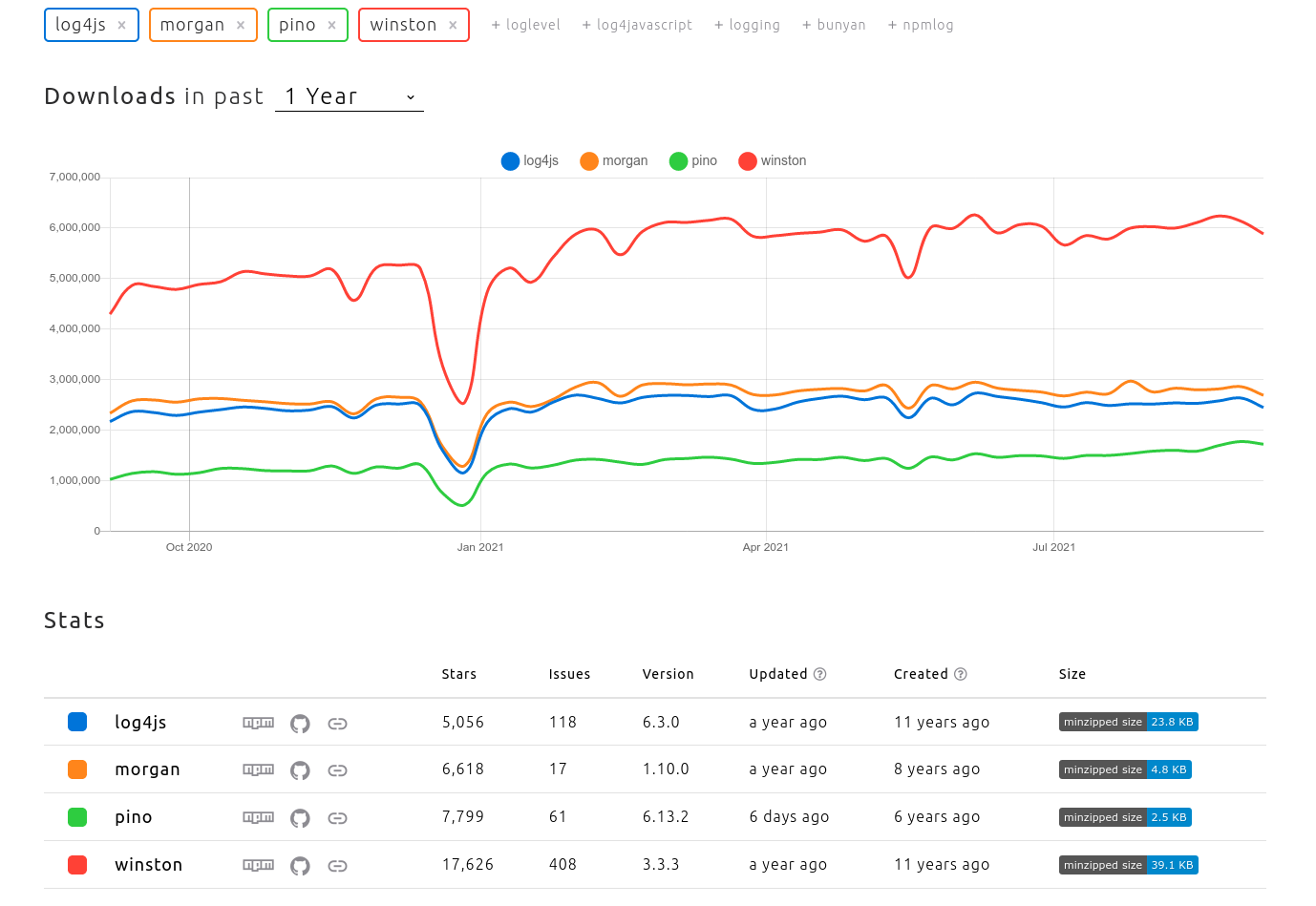Click morgan issues count 17
Image resolution: width=1316 pixels, height=906 pixels.
coord(558,769)
